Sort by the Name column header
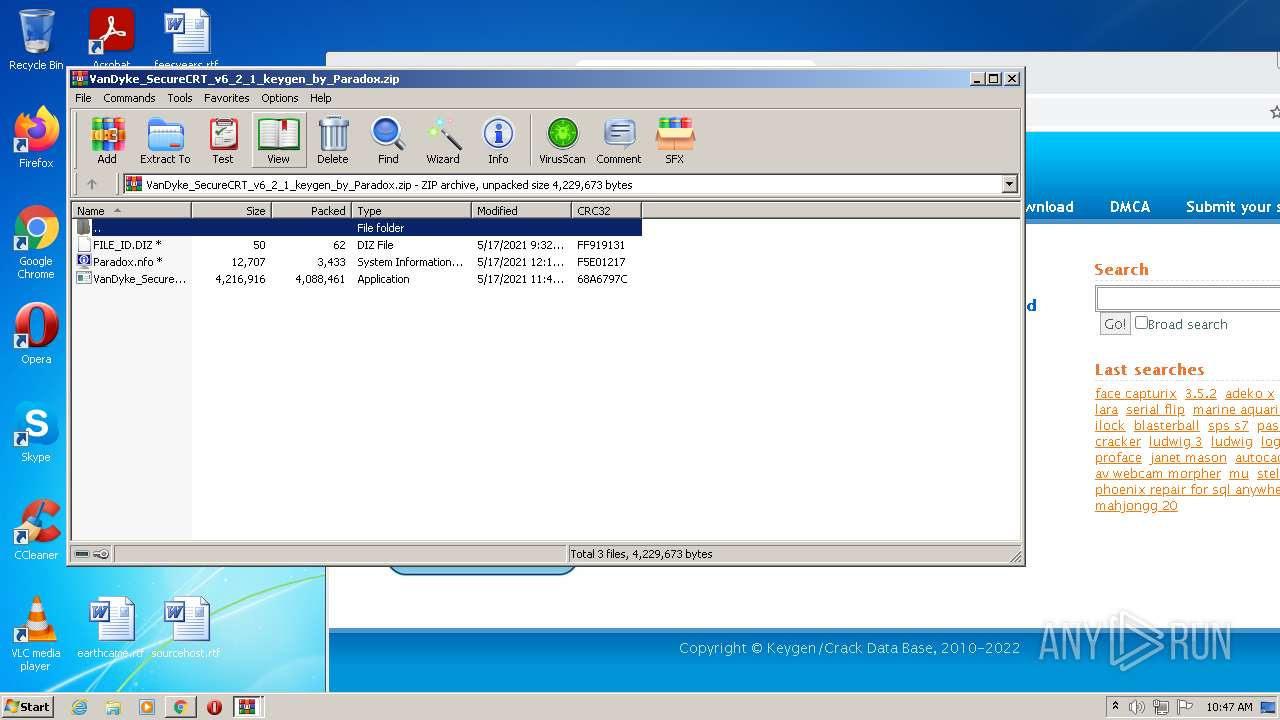1280x720 pixels. point(132,210)
